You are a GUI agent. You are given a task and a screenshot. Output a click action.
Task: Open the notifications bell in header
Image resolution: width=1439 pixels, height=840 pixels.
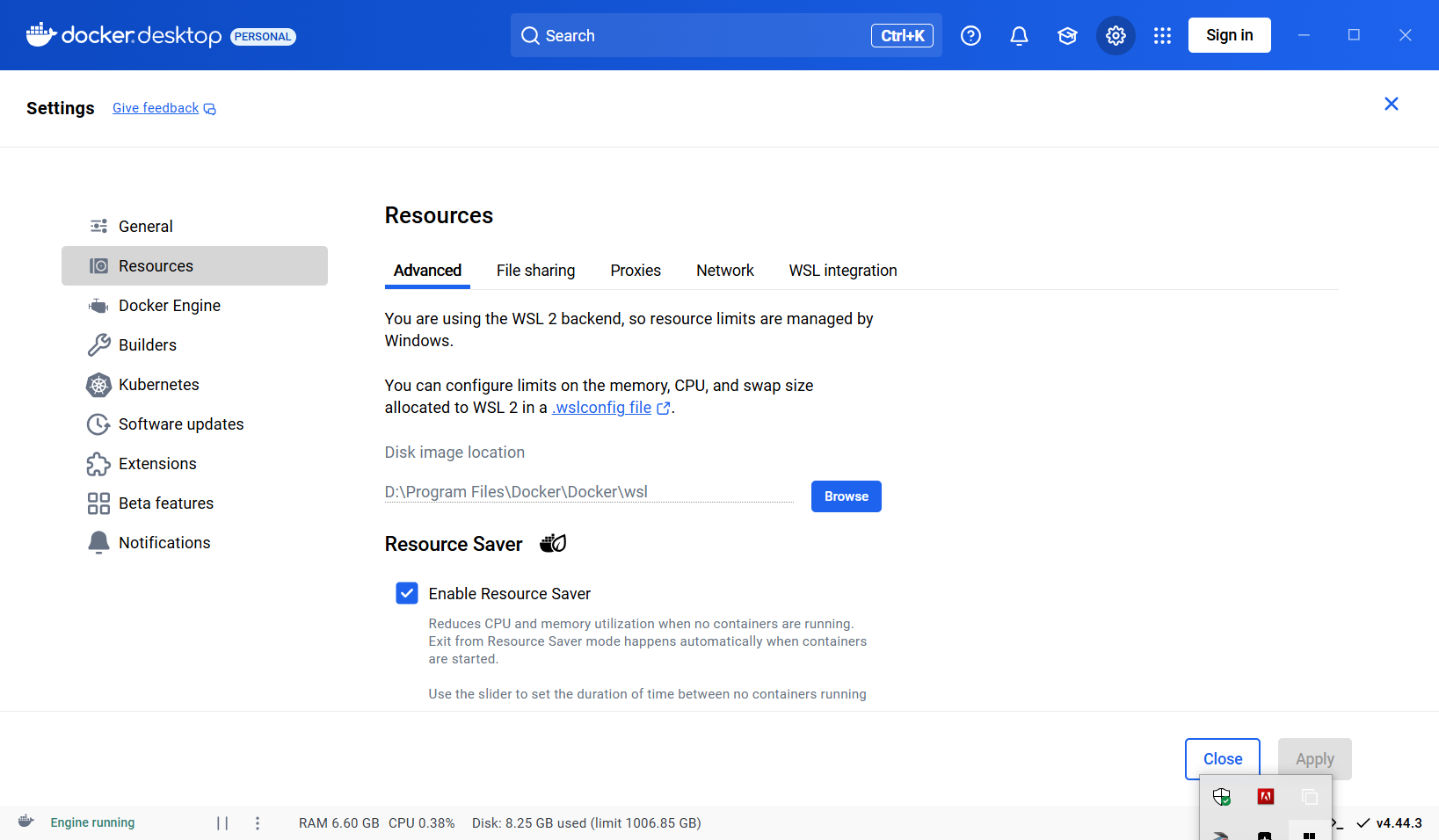click(1019, 36)
